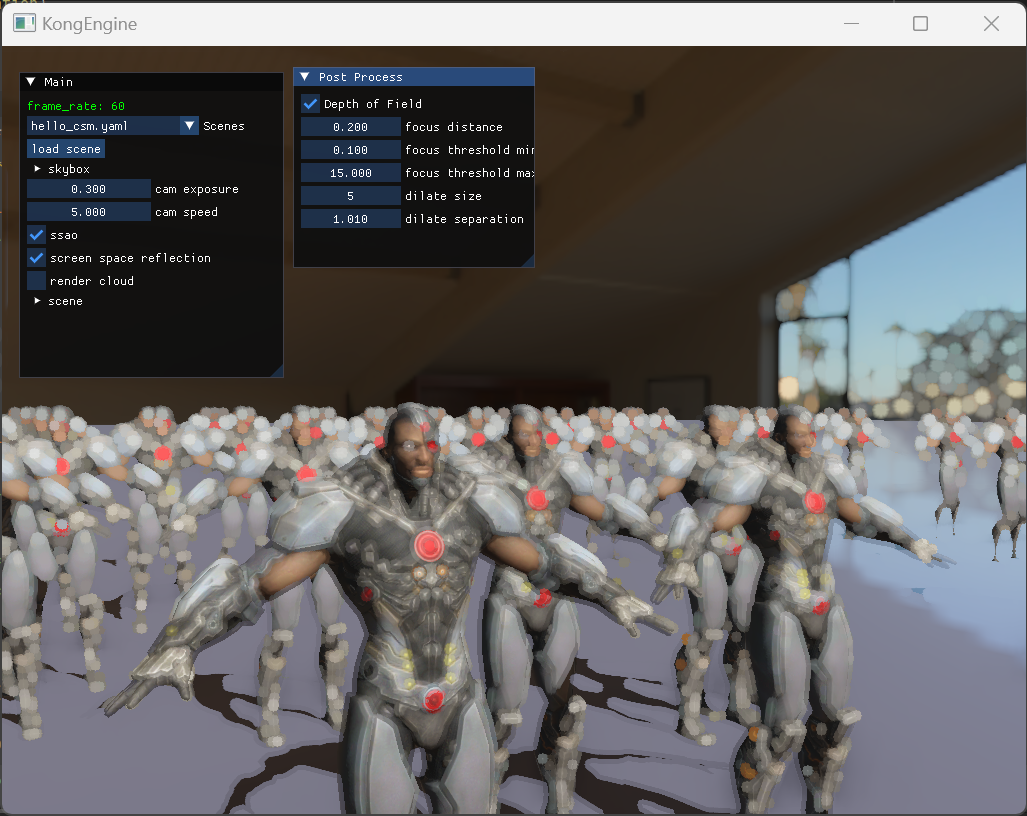Collapse the Main panel triangle

[x=31, y=82]
